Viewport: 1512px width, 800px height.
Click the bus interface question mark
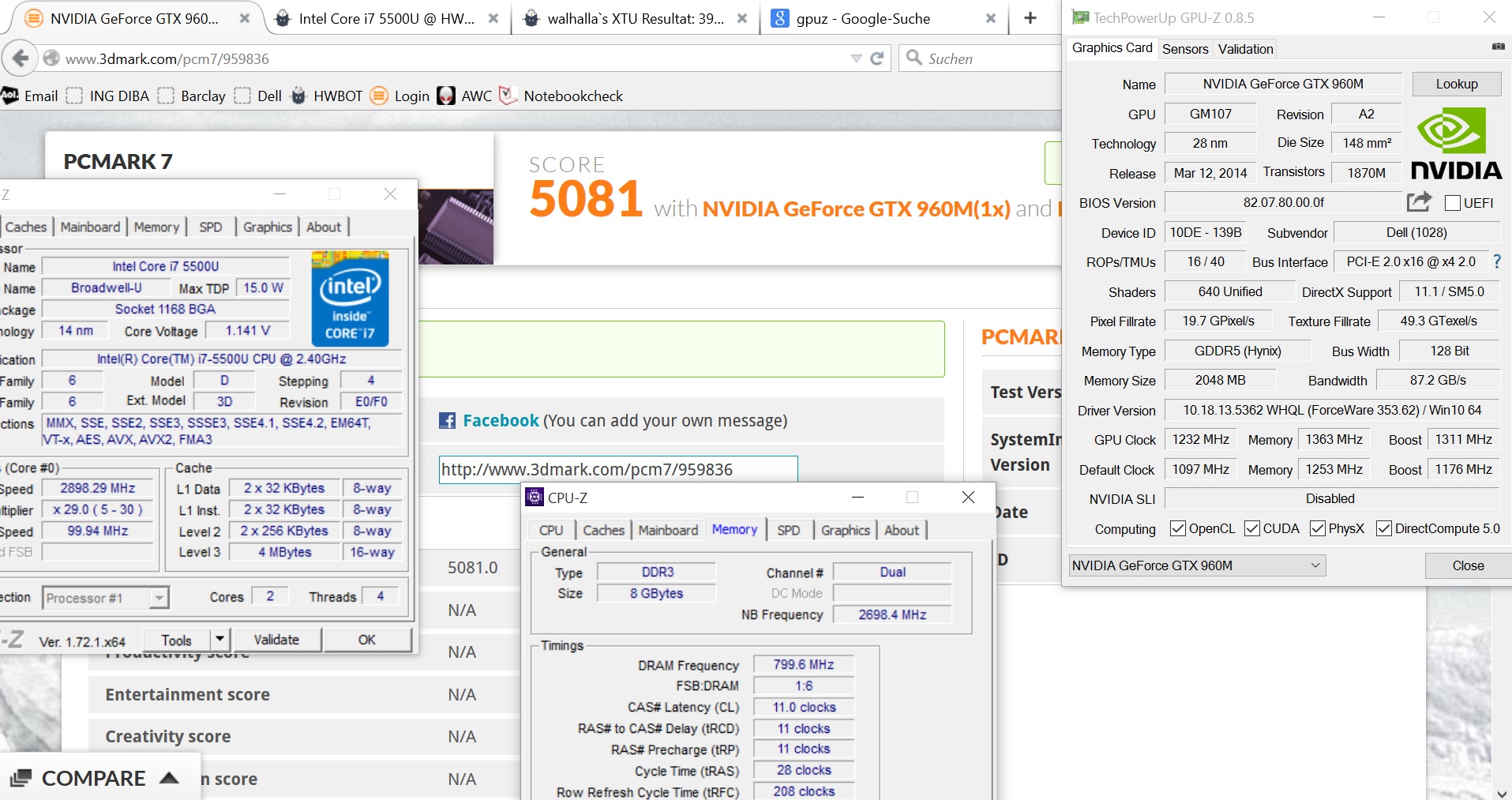[x=1496, y=261]
